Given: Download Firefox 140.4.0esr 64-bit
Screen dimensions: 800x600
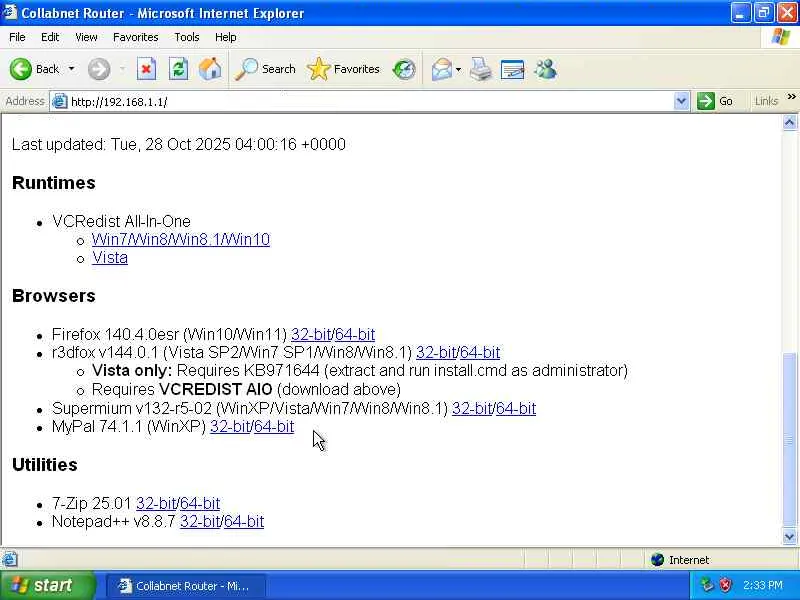Looking at the screenshot, I should click(x=355, y=334).
